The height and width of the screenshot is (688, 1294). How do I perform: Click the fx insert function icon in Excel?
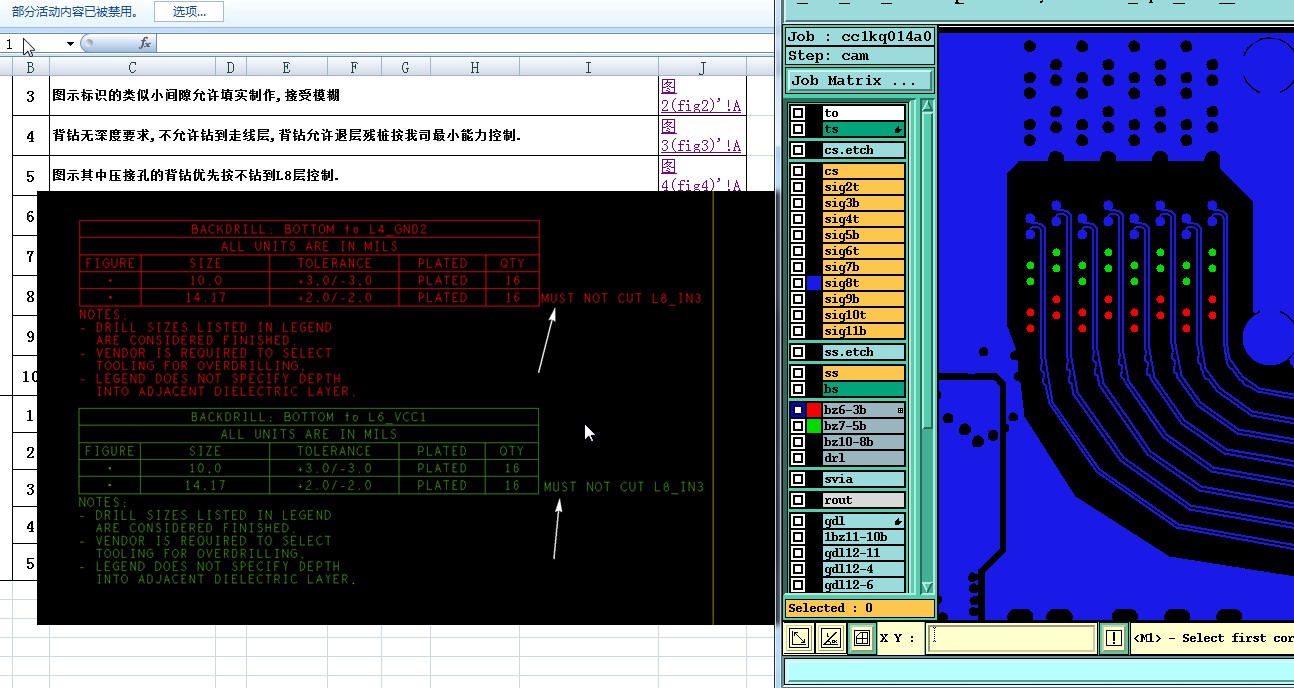[x=144, y=43]
